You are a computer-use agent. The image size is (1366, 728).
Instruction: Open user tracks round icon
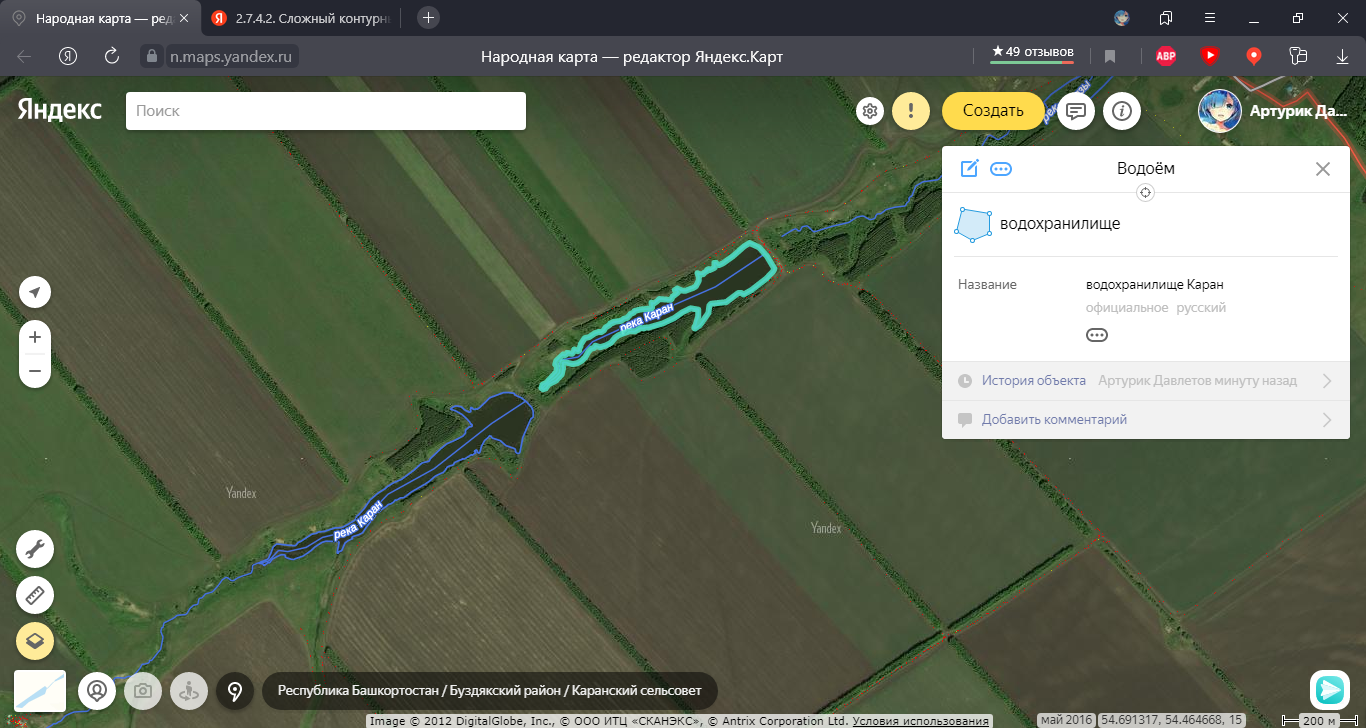(x=97, y=690)
